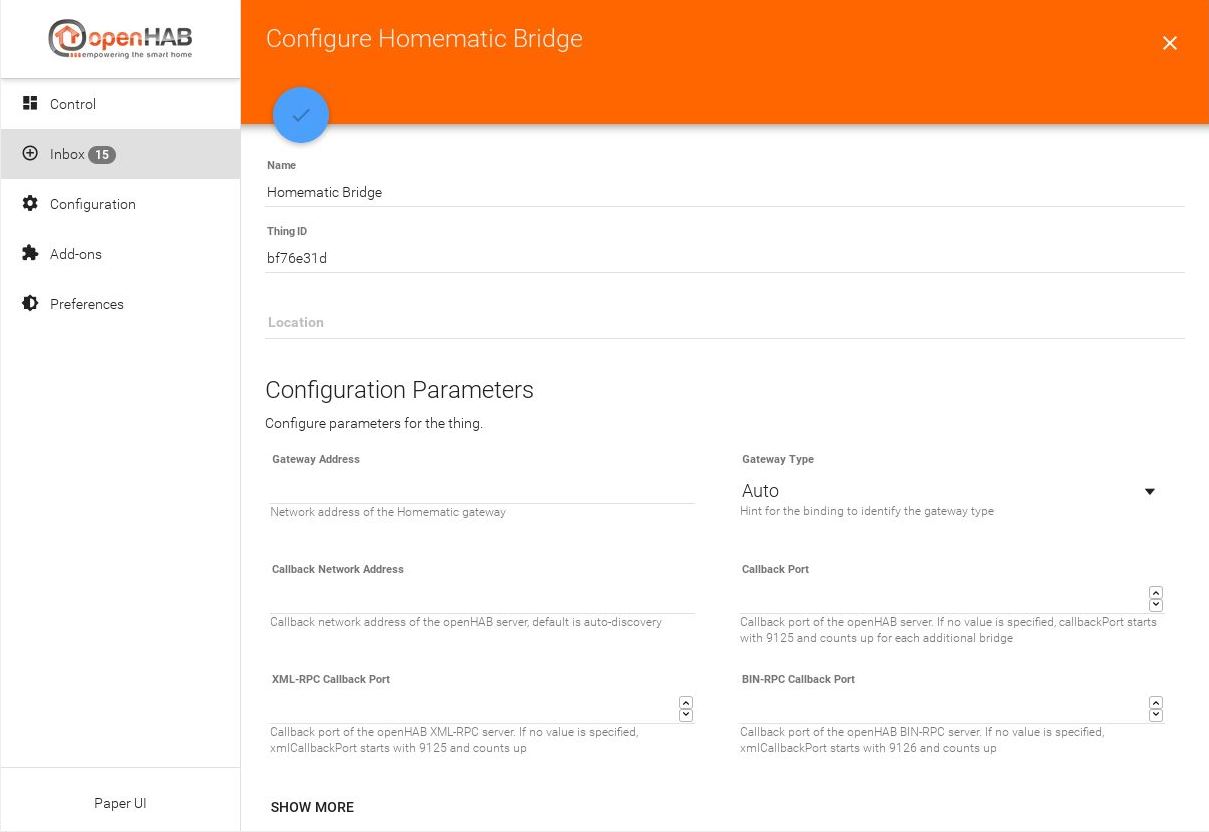Close the Configure Homematic Bridge dialog
This screenshot has width=1209, height=832.
tap(1170, 43)
